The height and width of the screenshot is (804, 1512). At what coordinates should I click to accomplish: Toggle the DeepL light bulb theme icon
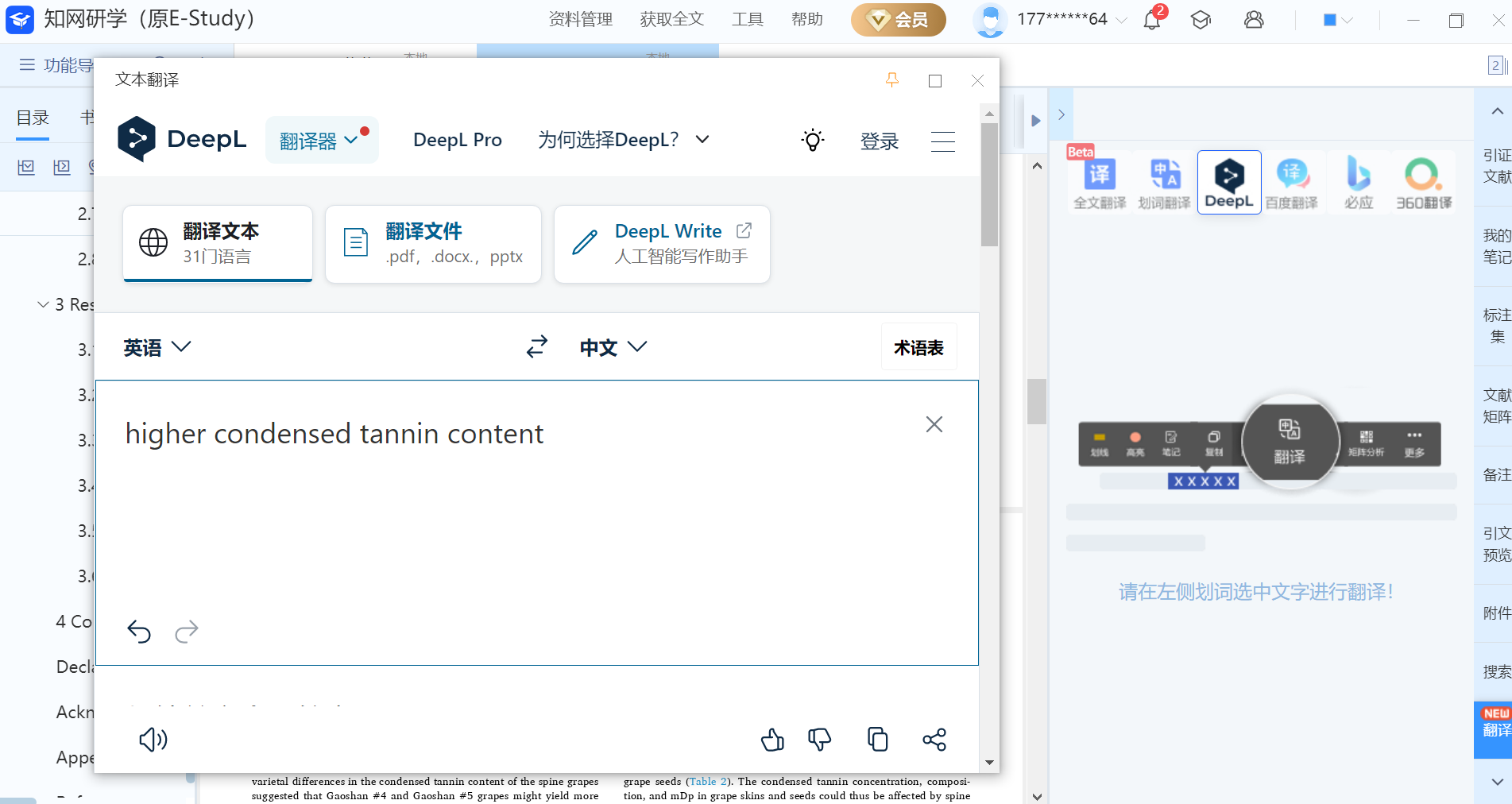click(812, 141)
